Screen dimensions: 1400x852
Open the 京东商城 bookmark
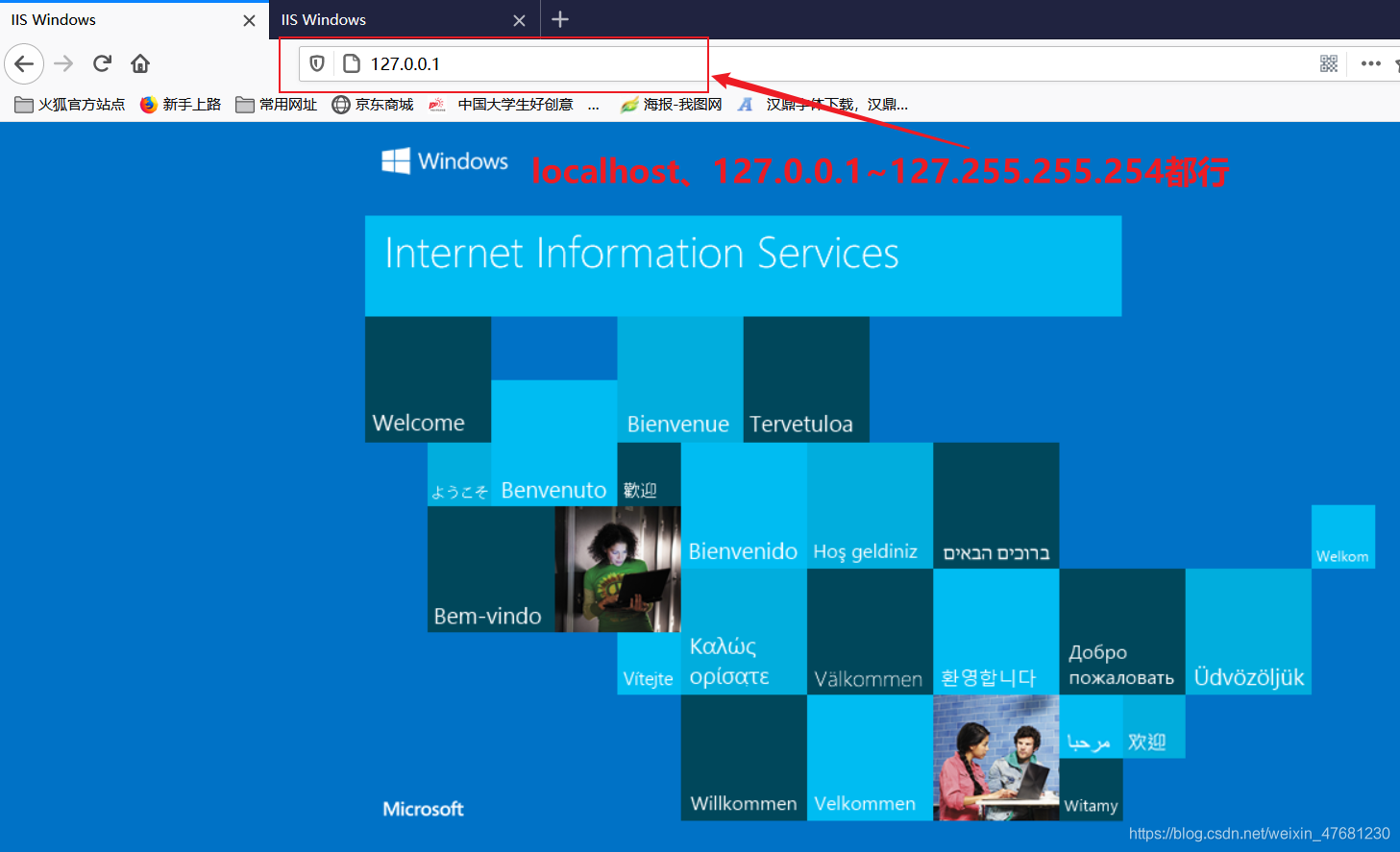click(x=373, y=105)
